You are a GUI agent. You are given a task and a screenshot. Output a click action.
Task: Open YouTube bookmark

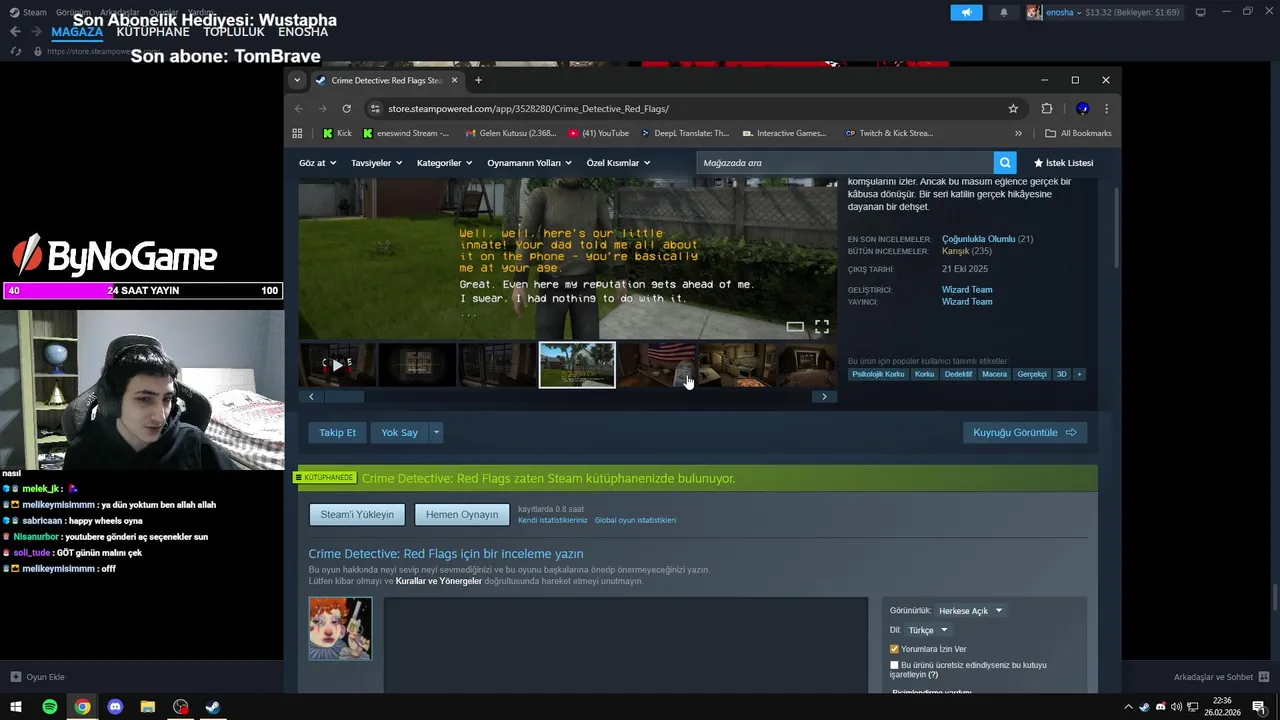point(598,133)
